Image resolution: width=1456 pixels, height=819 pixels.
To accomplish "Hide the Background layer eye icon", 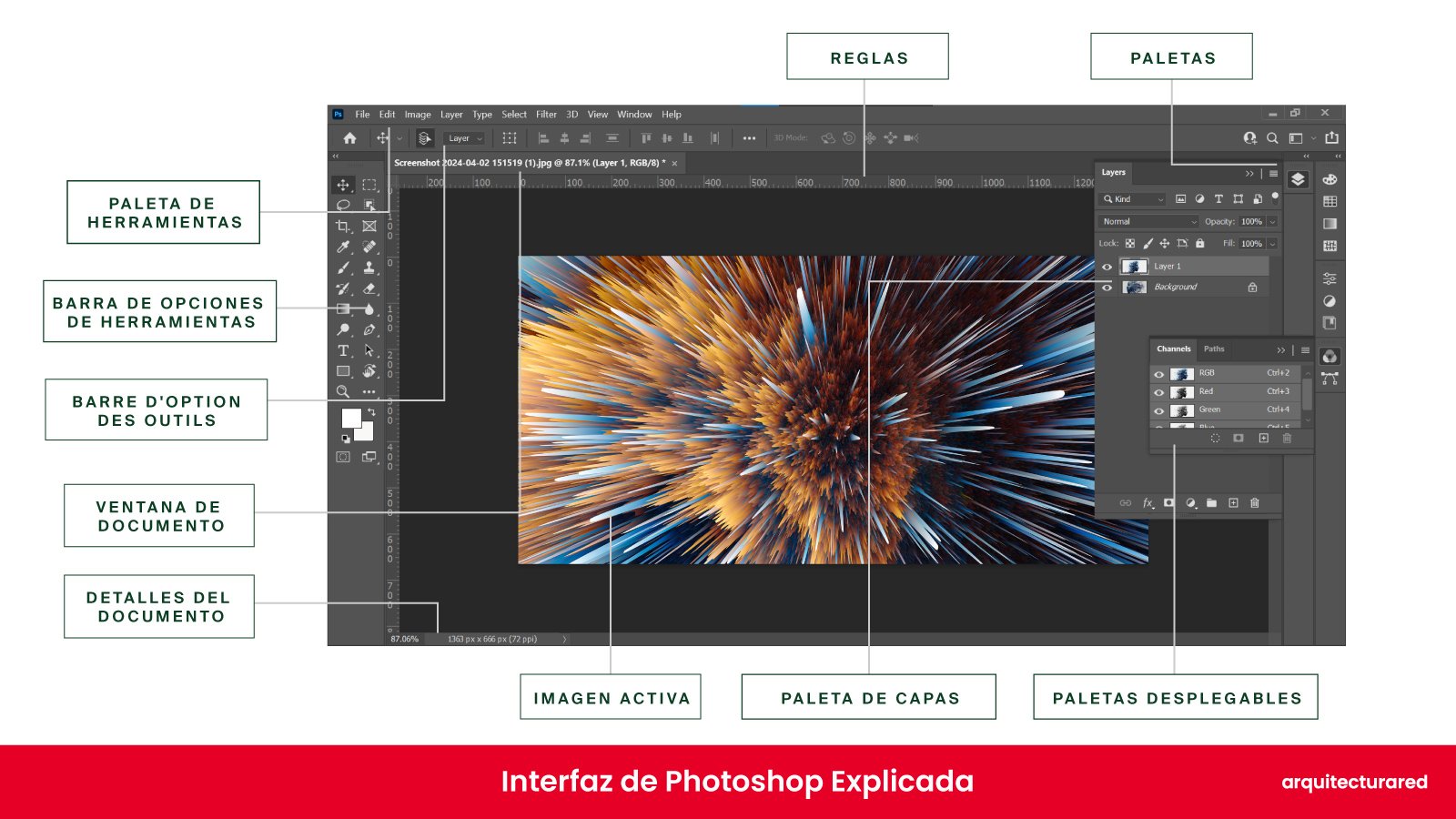I will pos(1107,288).
